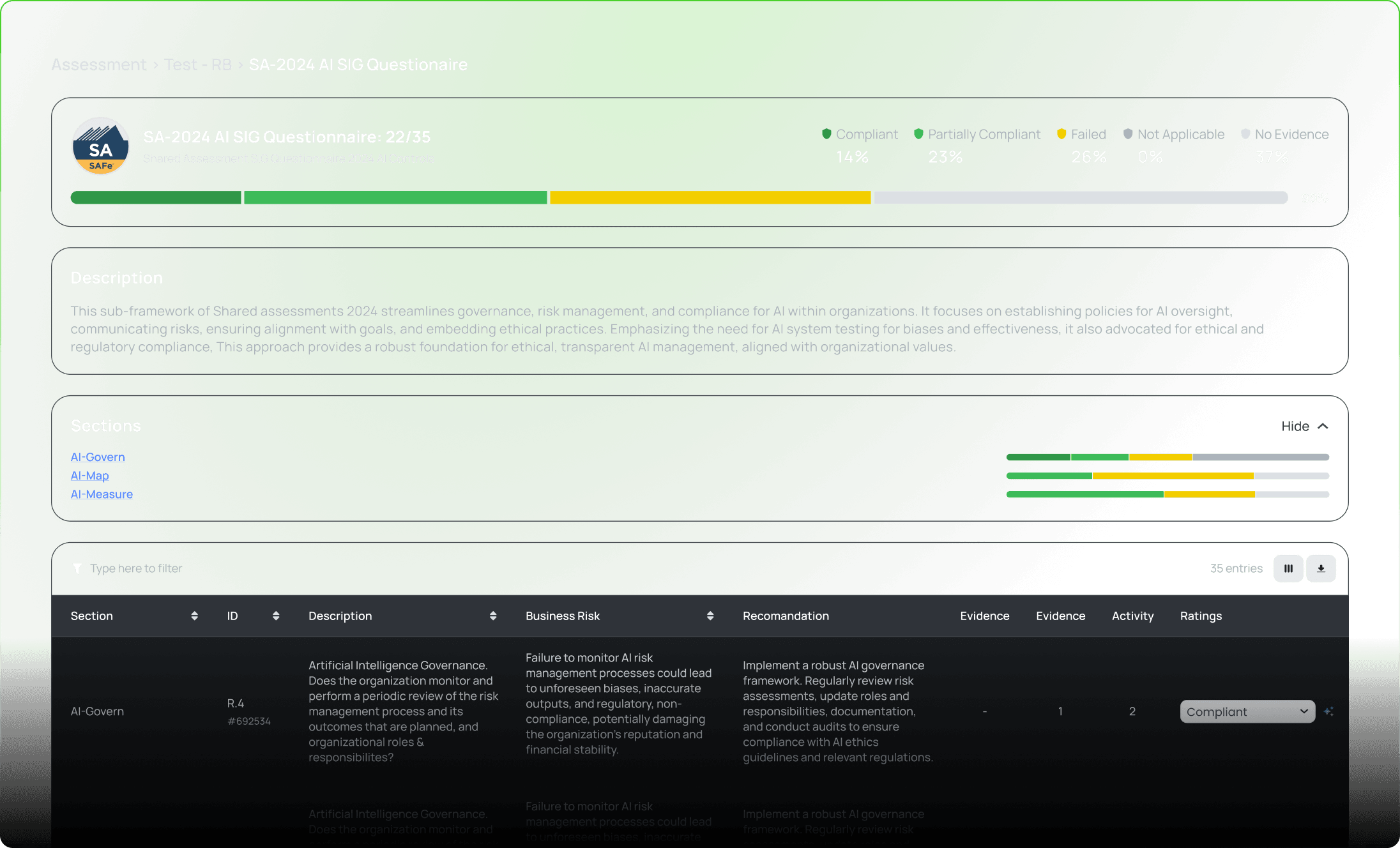The image size is (1400, 848).
Task: Toggle the Partially Compliant legend item
Action: click(977, 134)
